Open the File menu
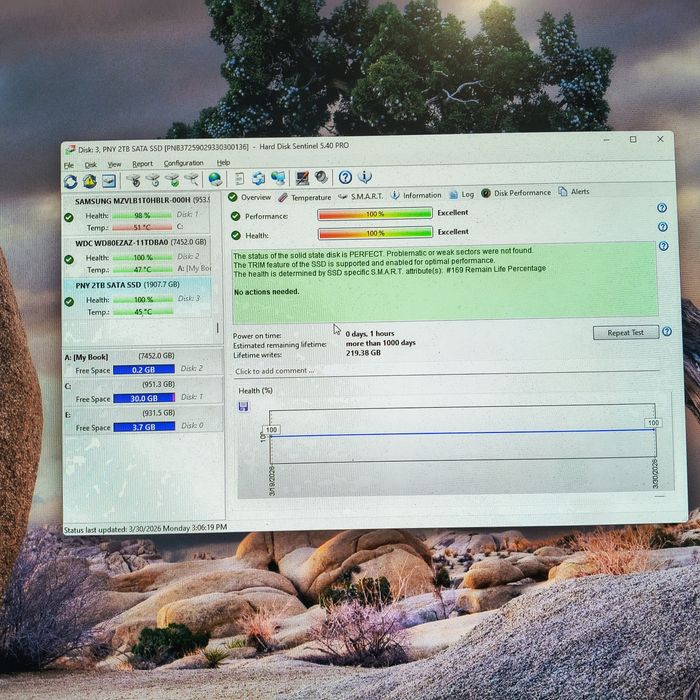Image resolution: width=700 pixels, height=700 pixels. point(69,166)
